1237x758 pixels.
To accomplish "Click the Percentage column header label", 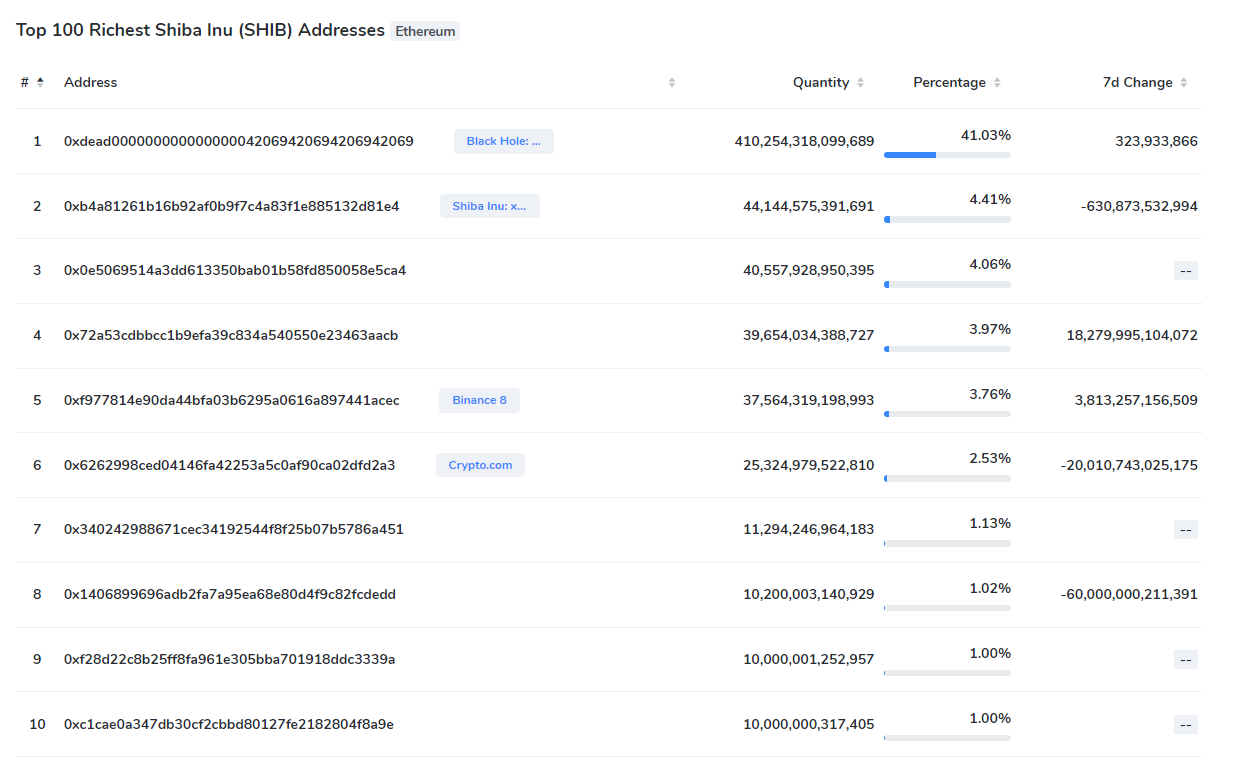I will coord(949,82).
